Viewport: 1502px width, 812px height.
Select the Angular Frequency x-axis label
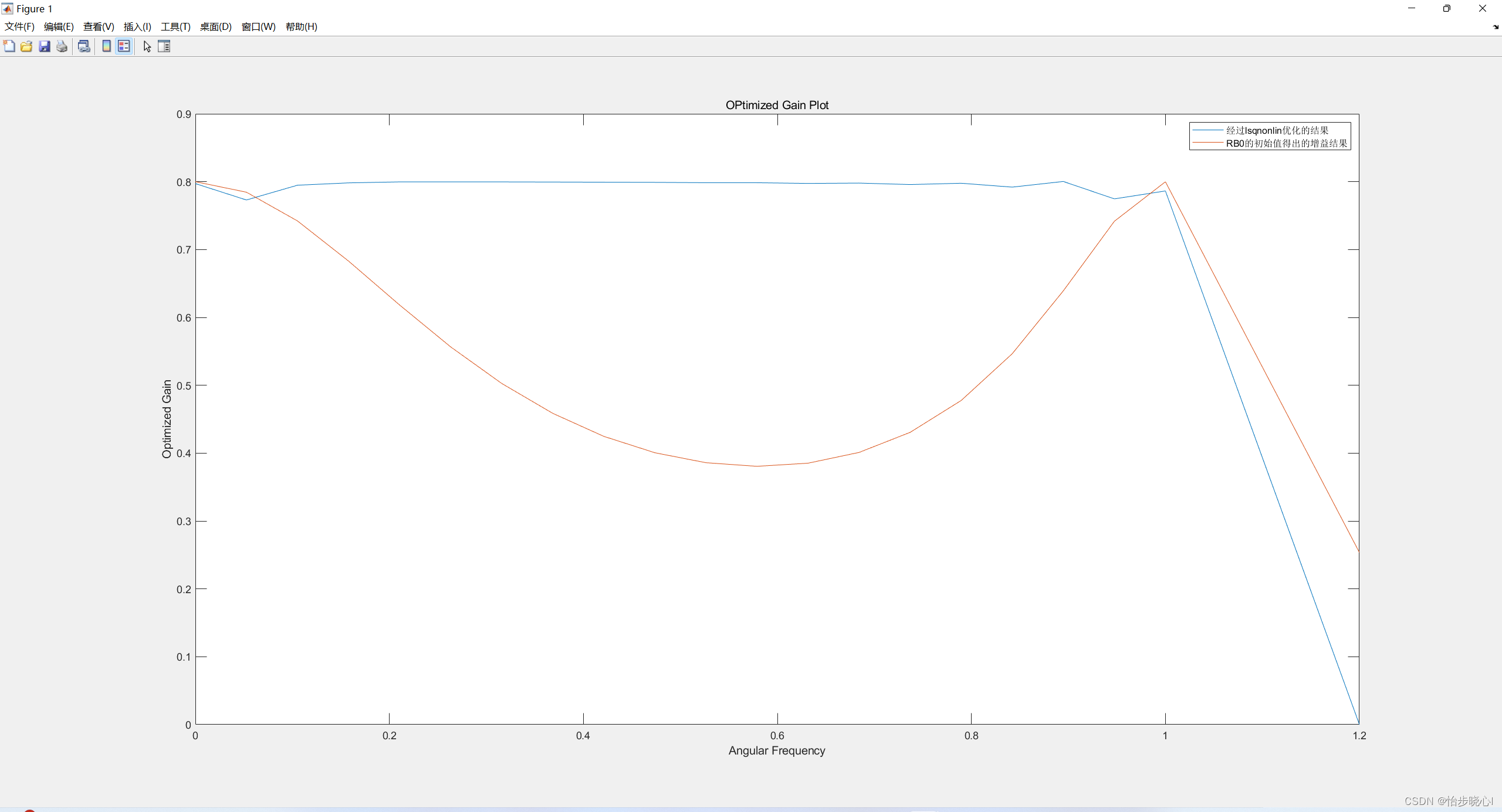coord(777,750)
